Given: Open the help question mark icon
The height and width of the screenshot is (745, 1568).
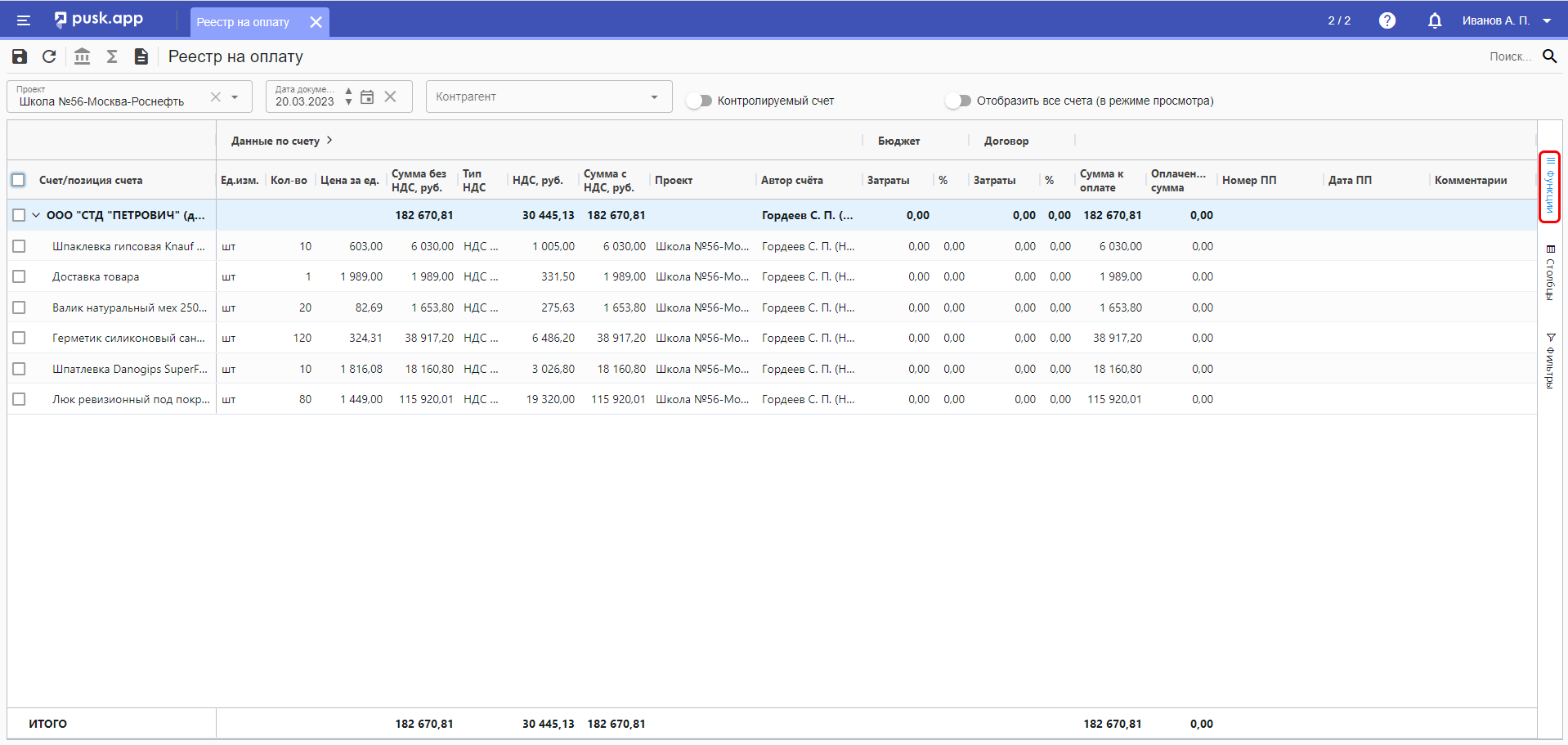Looking at the screenshot, I should tap(1387, 20).
